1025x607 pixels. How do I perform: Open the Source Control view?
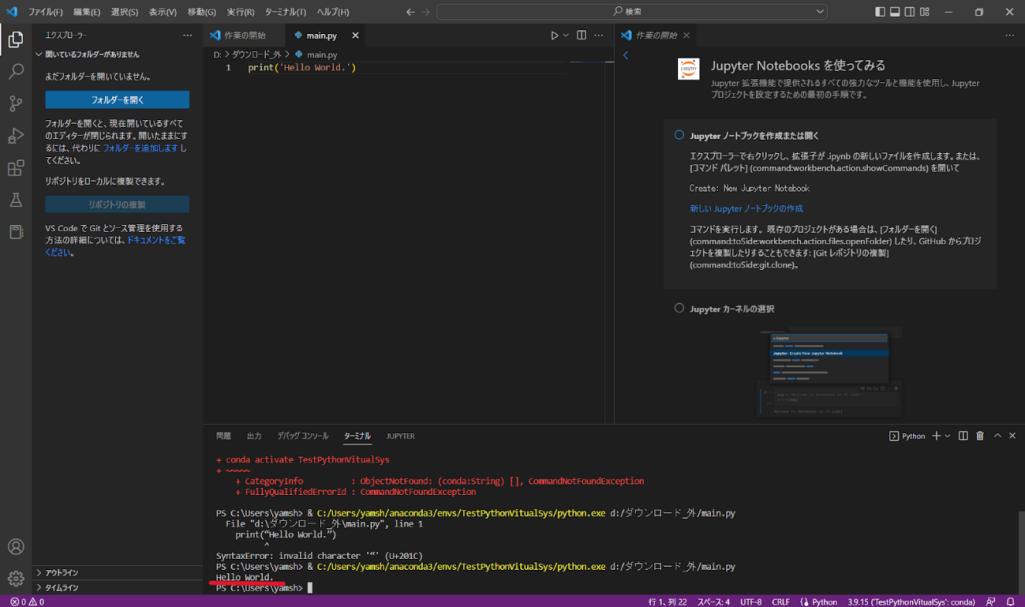tap(16, 104)
